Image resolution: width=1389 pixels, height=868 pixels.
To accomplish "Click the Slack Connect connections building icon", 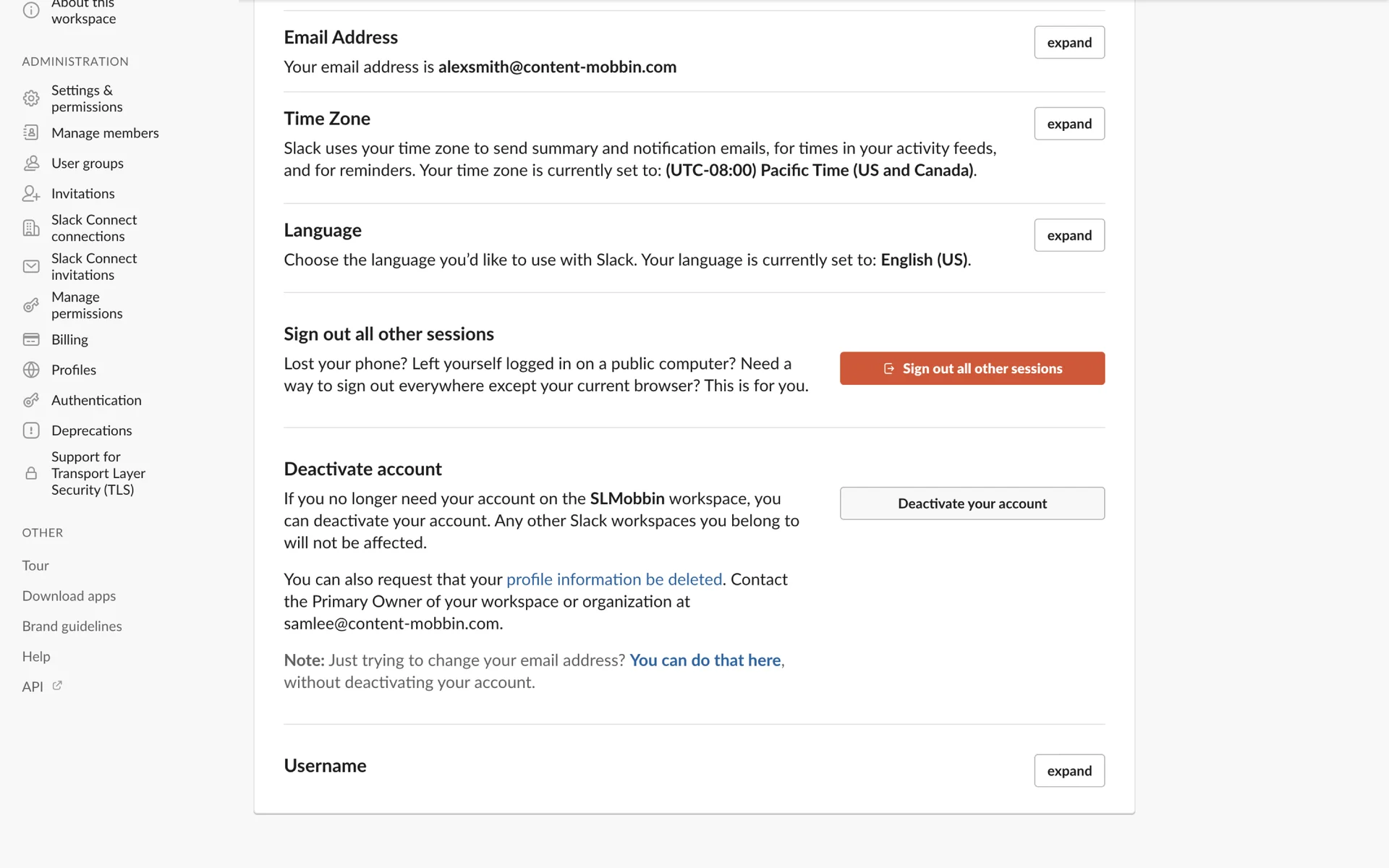I will click(31, 229).
